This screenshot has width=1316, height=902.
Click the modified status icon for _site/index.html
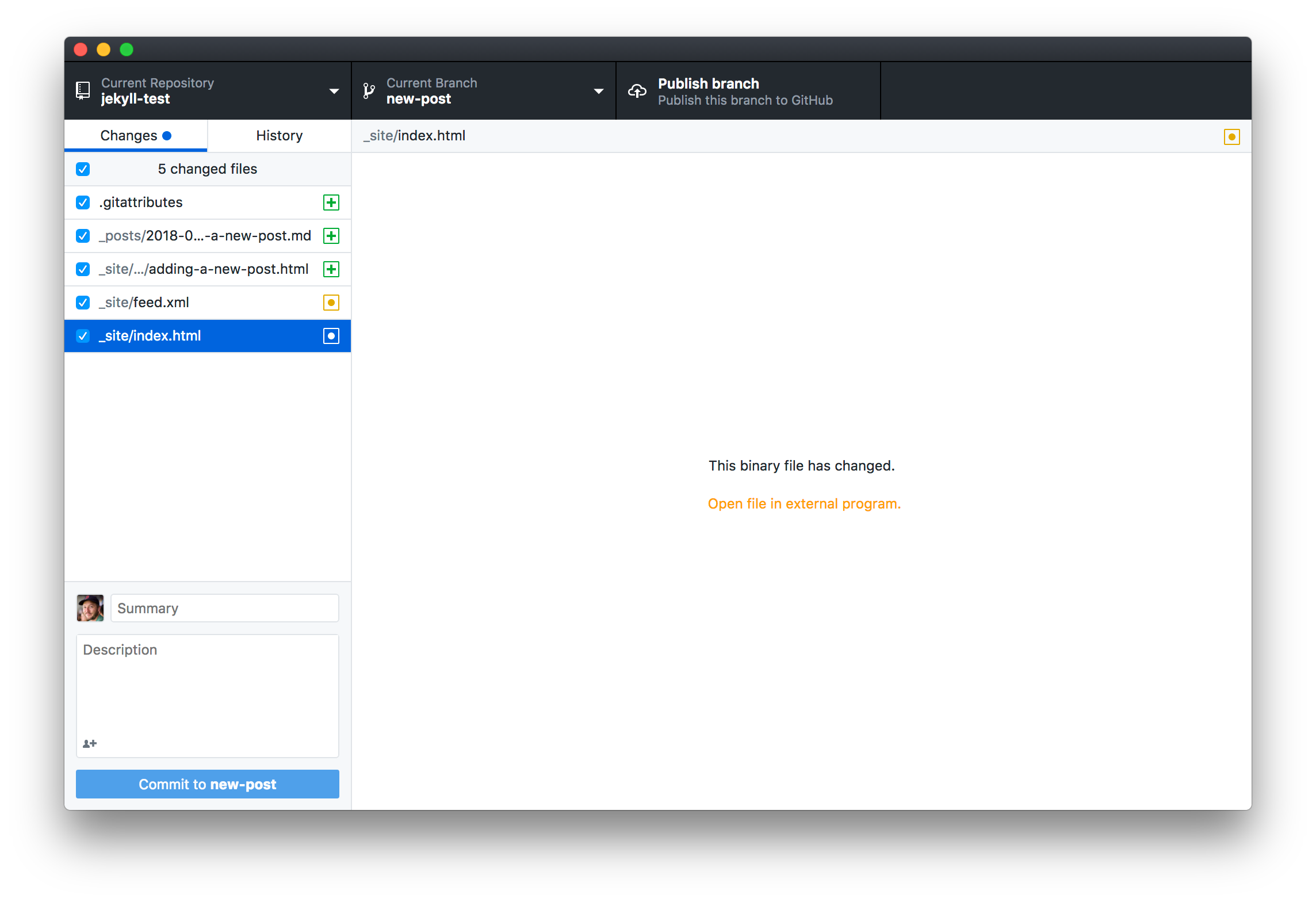(x=331, y=336)
